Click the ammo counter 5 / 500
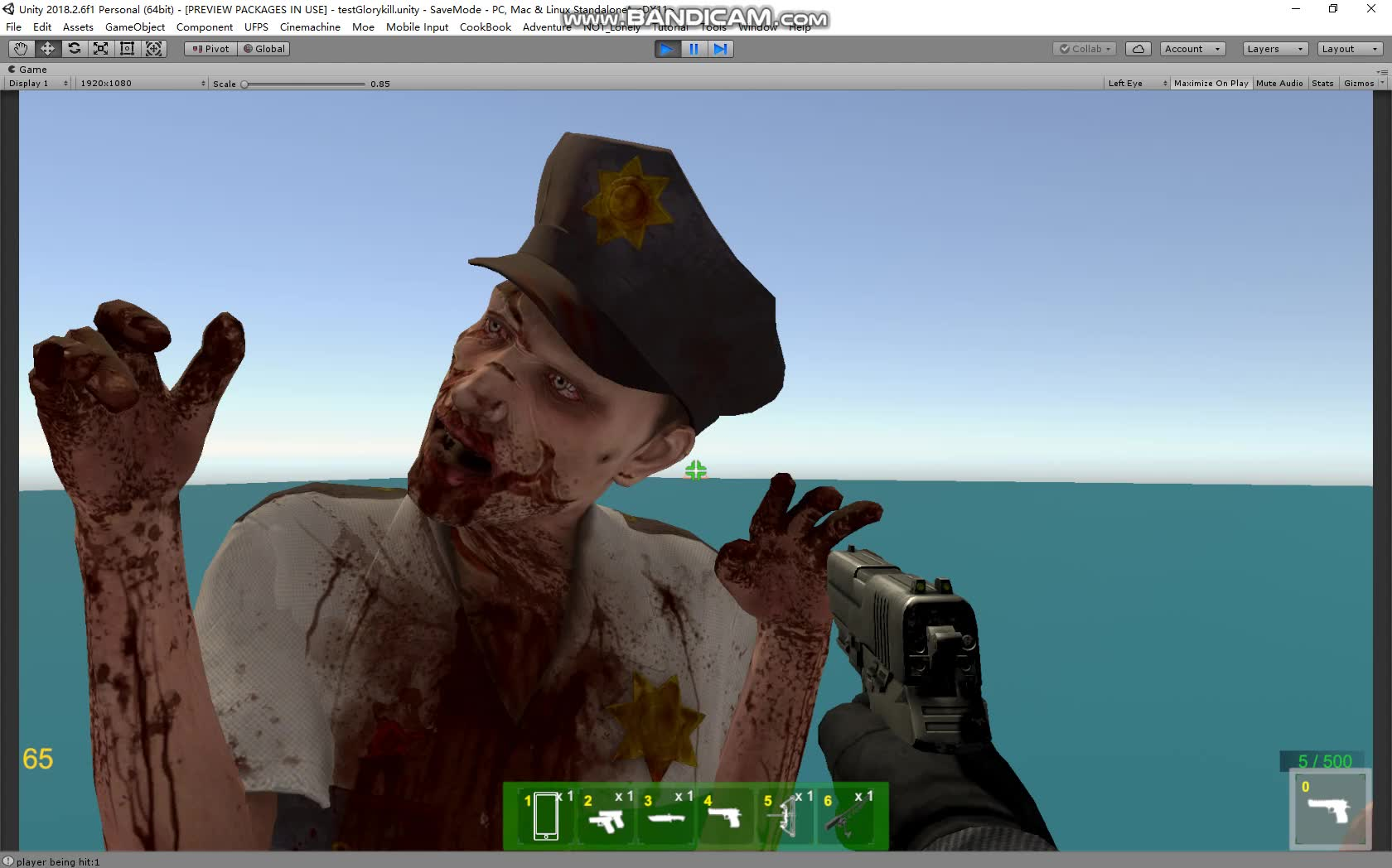Viewport: 1392px width, 868px height. (x=1324, y=760)
